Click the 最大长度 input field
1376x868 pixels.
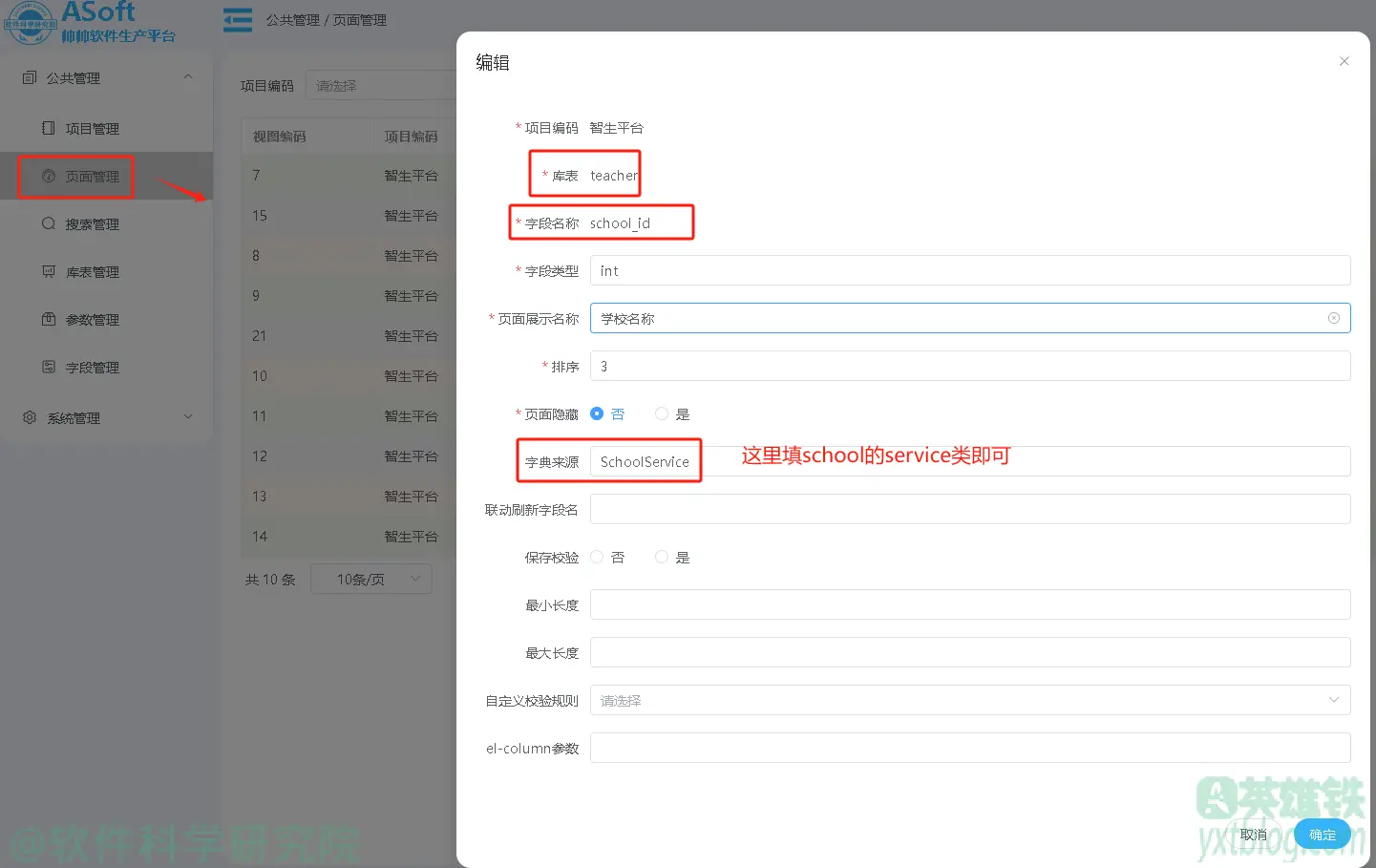[970, 652]
